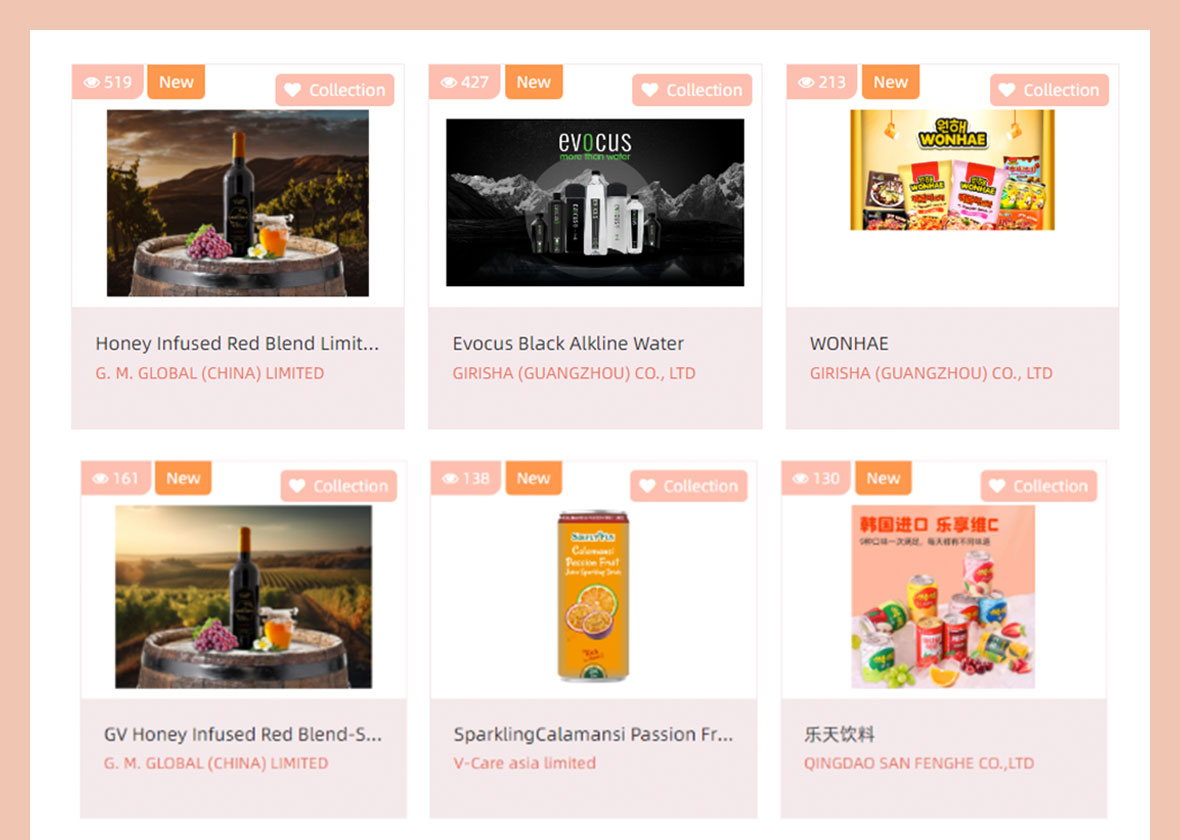
Task: Click the eye views badge showing 213
Action: [822, 81]
